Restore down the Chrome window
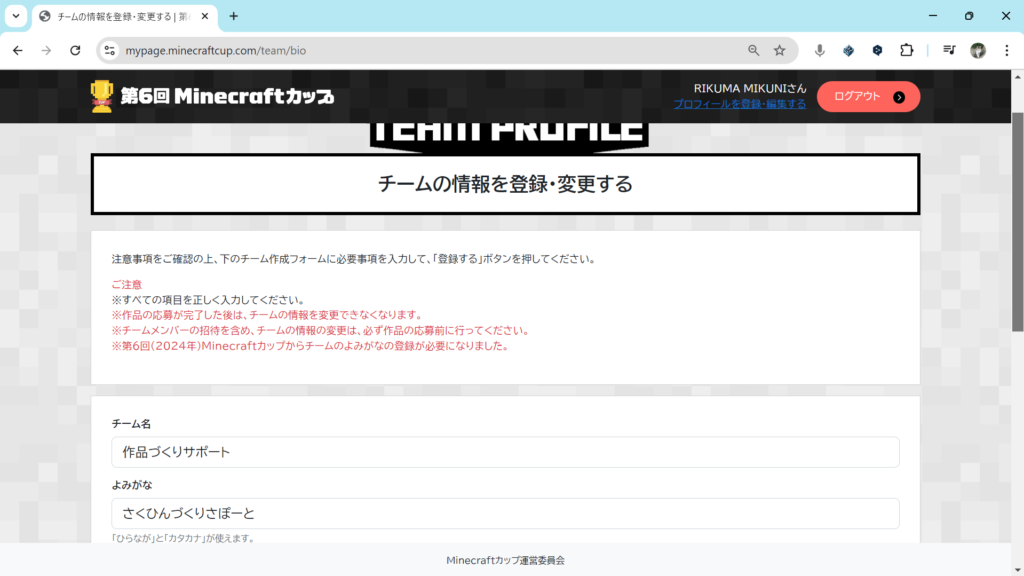 point(969,16)
